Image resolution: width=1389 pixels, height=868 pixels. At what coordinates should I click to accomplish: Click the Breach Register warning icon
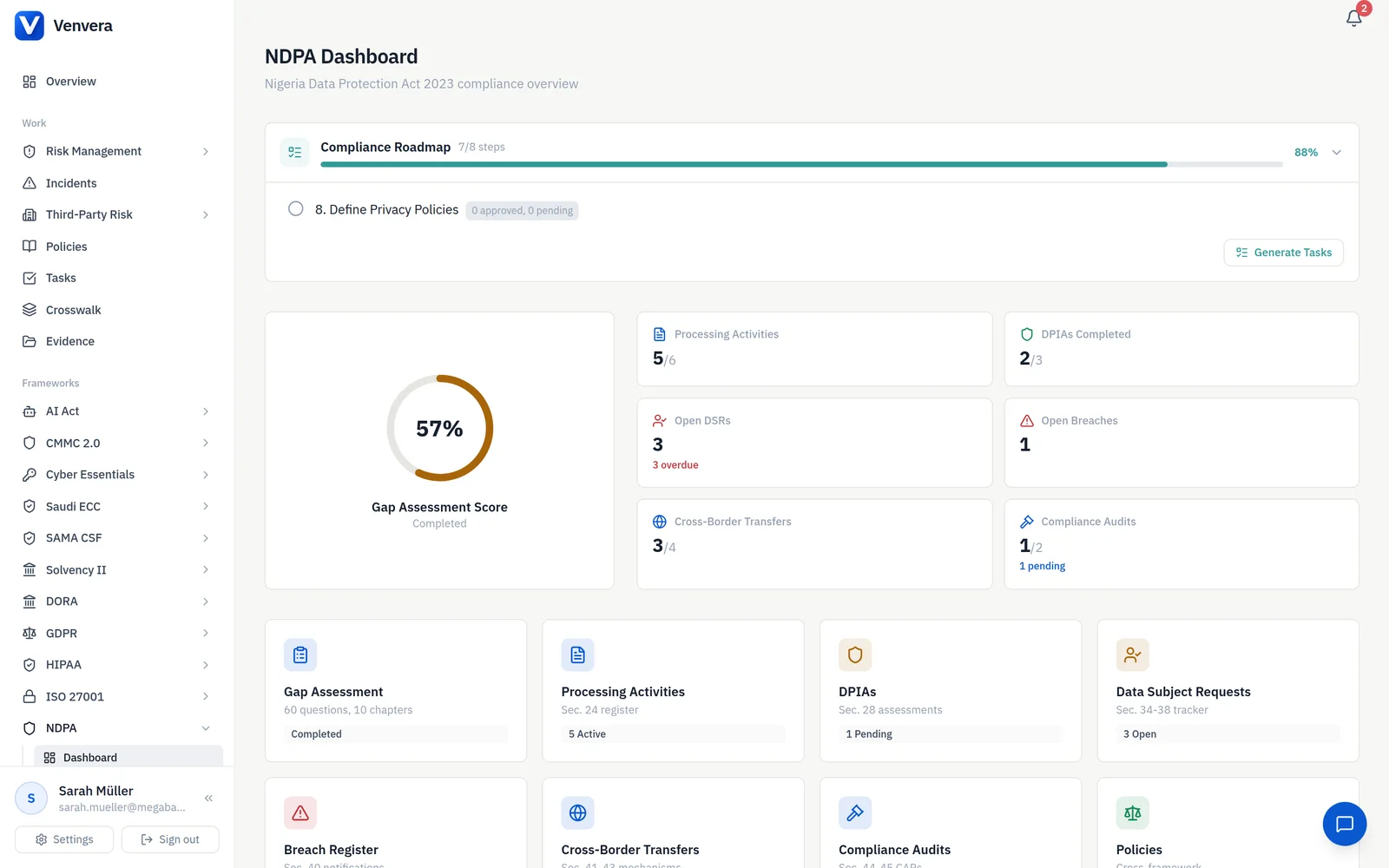[x=300, y=813]
